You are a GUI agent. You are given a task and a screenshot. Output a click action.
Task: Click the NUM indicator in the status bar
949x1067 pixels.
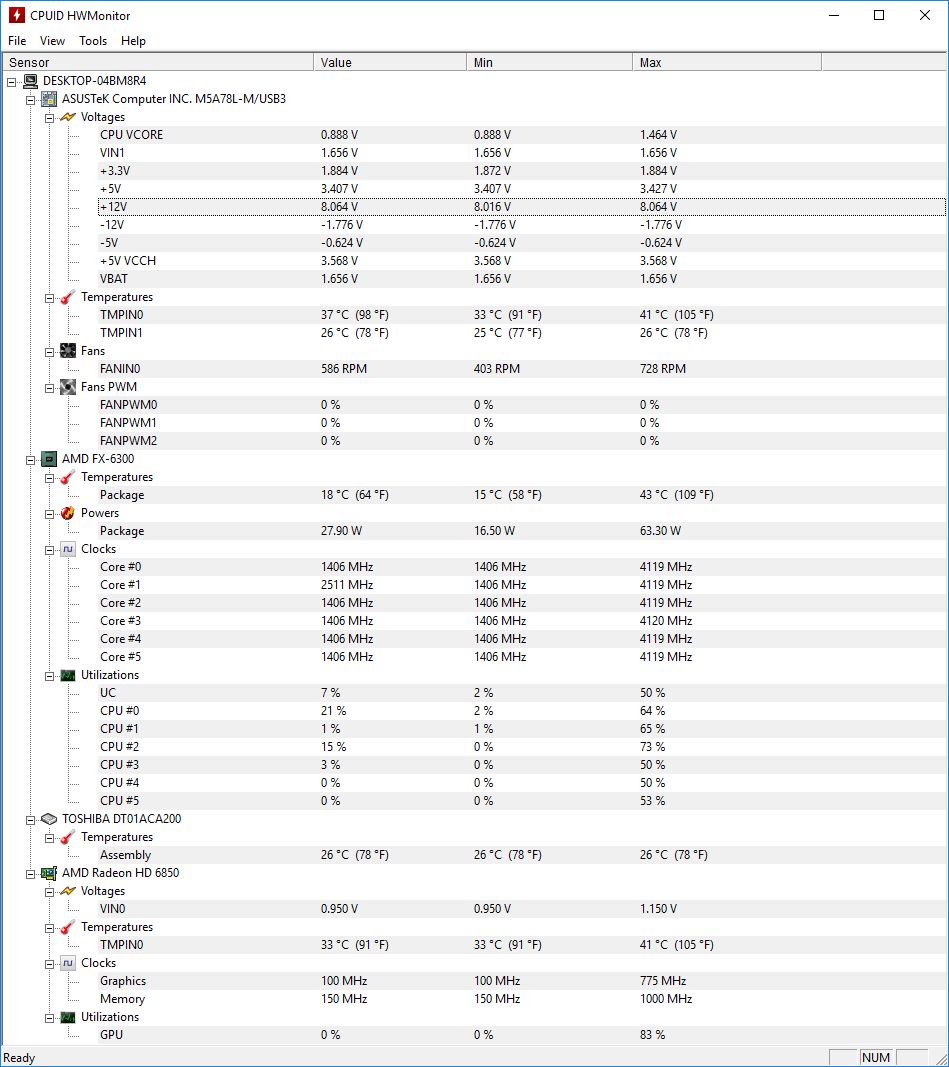pyautogui.click(x=876, y=1057)
